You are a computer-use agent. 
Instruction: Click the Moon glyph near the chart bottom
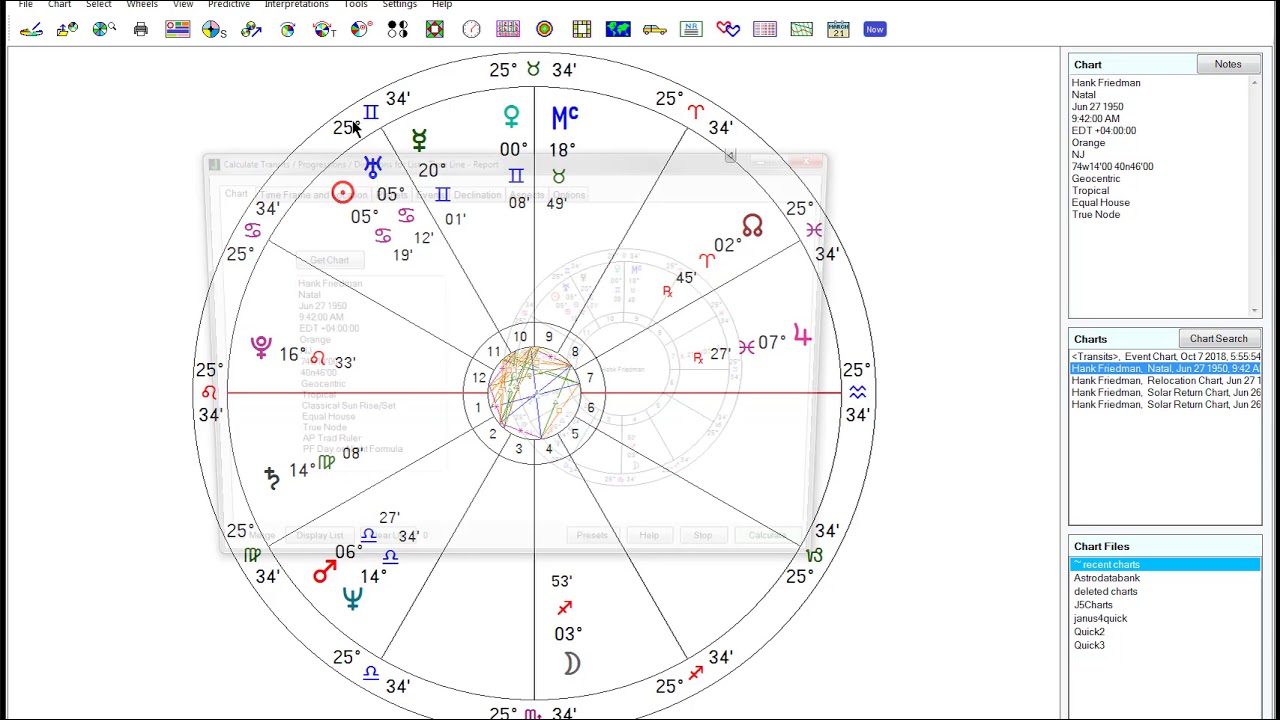[x=571, y=663]
